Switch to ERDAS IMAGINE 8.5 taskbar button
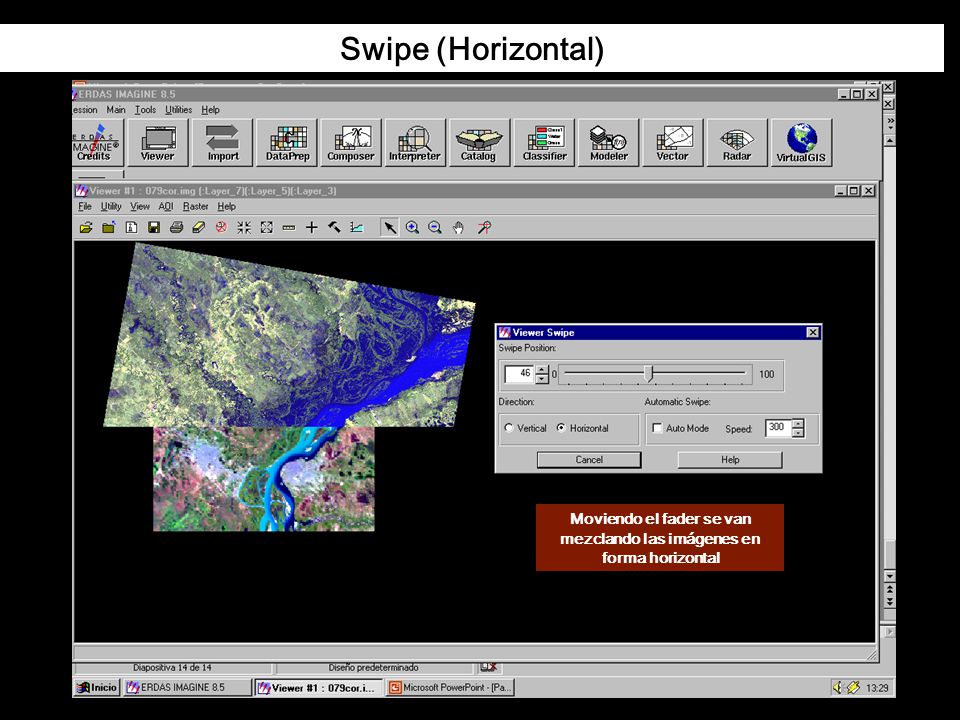The height and width of the screenshot is (720, 960). point(187,688)
